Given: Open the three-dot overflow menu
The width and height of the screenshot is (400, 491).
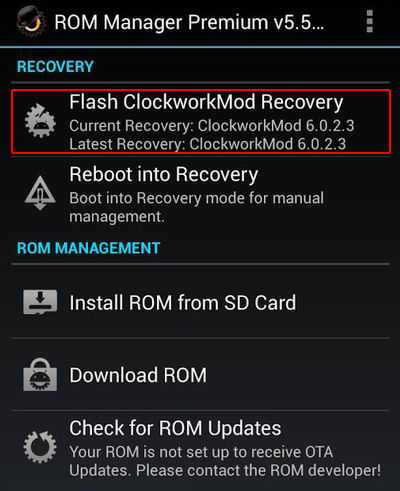Looking at the screenshot, I should (369, 21).
